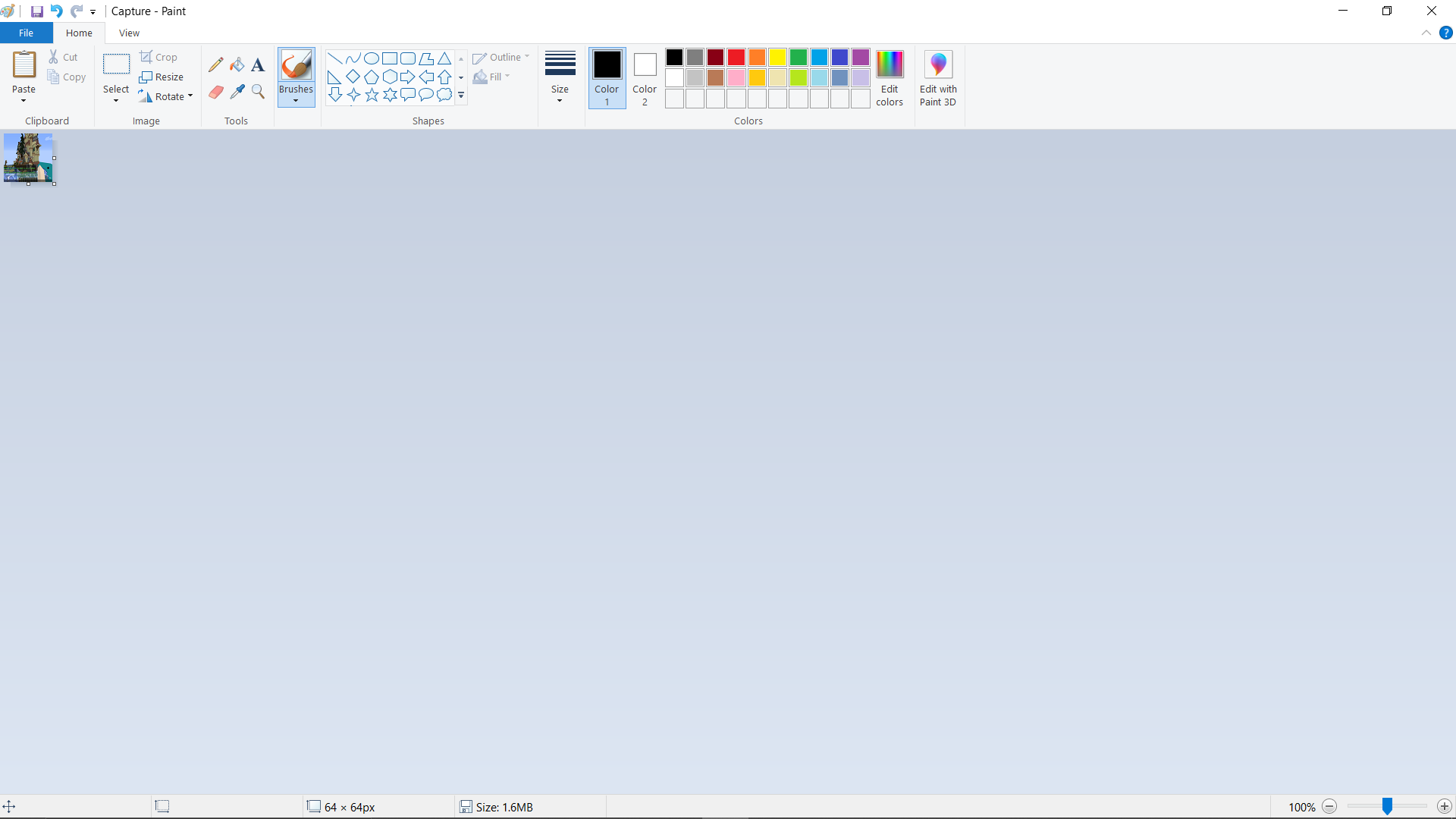Expand the Rotate dropdown
The width and height of the screenshot is (1456, 819).
(190, 96)
